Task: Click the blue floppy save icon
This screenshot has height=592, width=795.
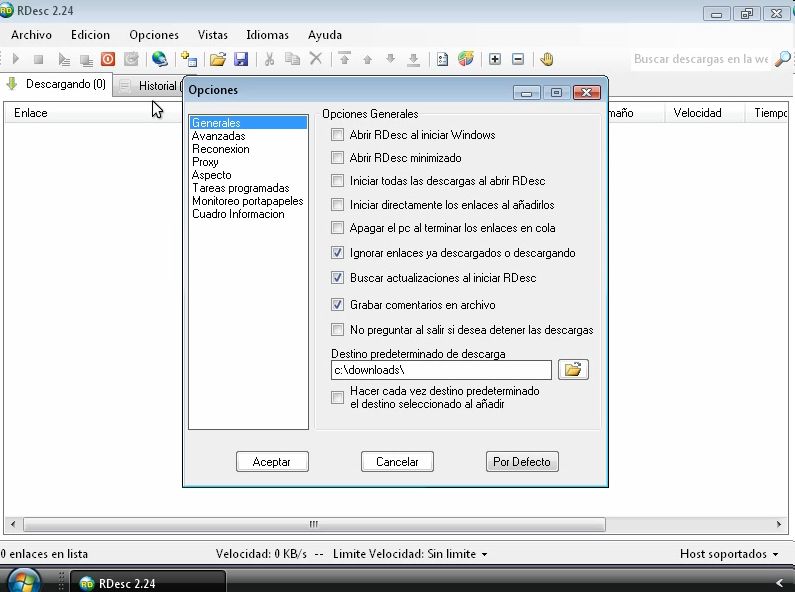Action: [x=241, y=59]
